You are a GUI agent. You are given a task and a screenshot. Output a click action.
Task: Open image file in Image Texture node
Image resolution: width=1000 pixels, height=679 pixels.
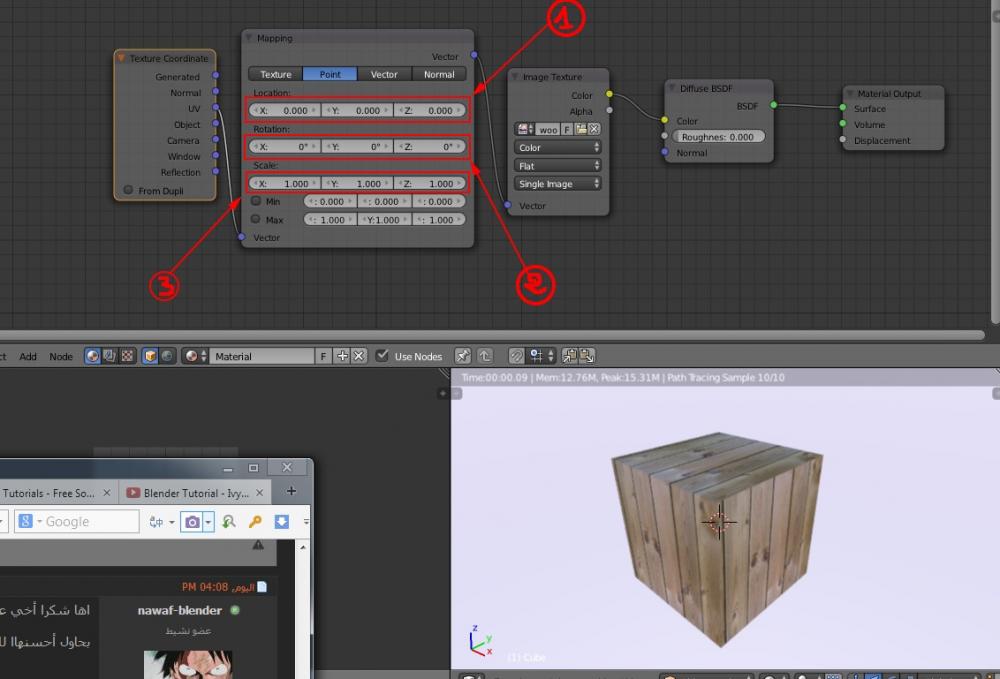pyautogui.click(x=580, y=129)
